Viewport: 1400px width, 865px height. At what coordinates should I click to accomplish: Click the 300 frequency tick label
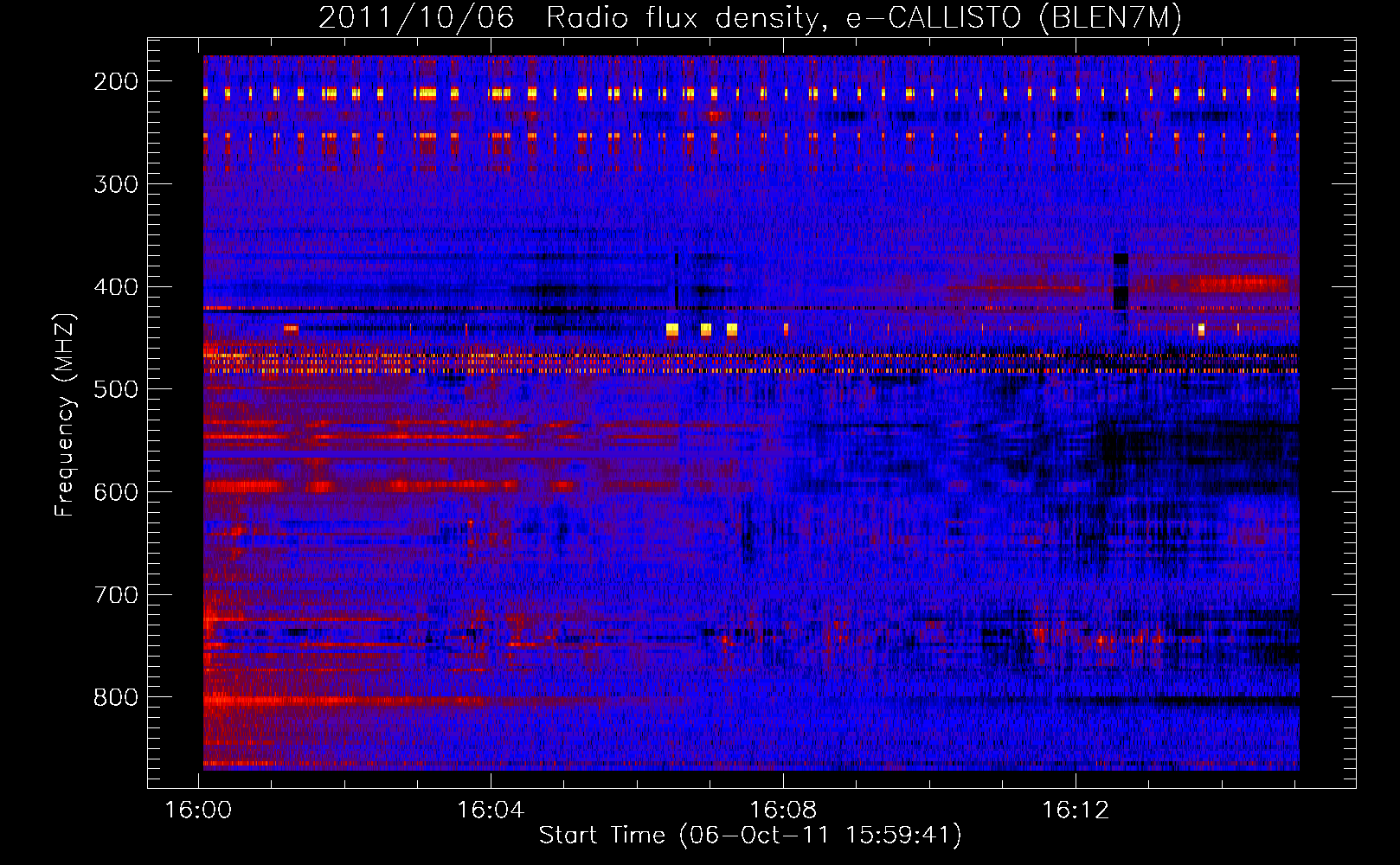[116, 184]
